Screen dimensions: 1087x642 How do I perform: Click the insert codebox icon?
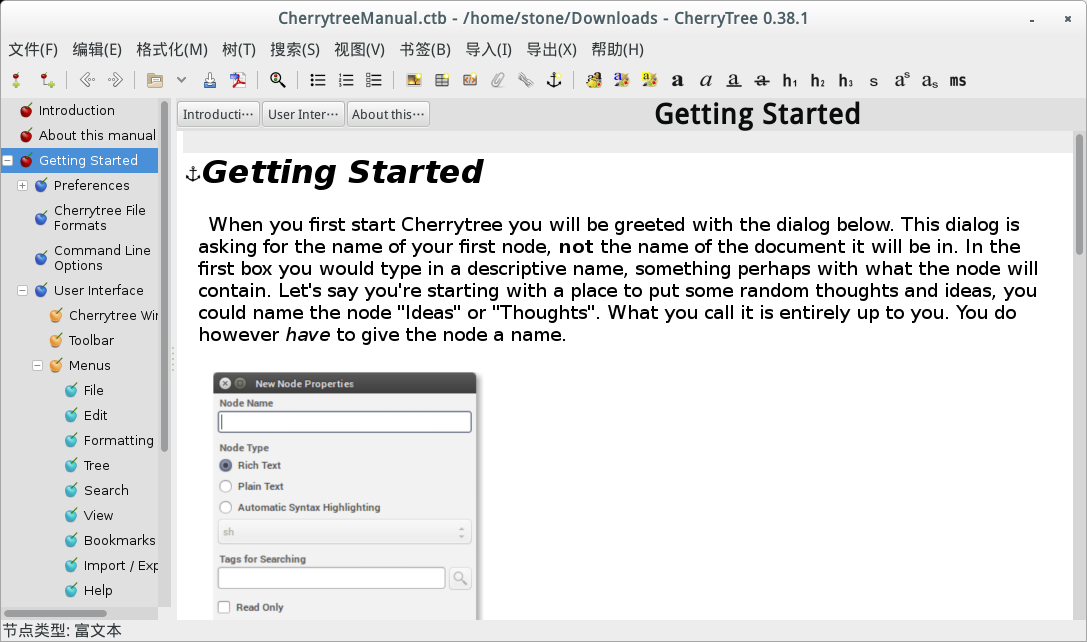tap(470, 80)
